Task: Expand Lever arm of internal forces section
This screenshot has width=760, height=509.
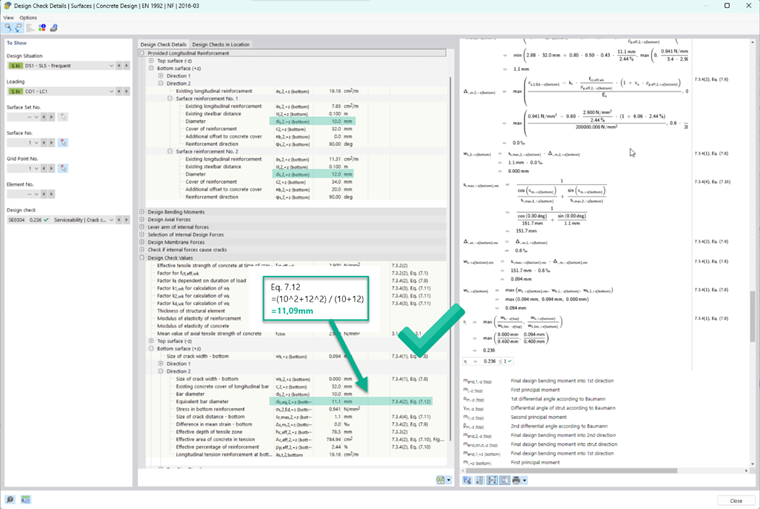Action: coord(142,227)
